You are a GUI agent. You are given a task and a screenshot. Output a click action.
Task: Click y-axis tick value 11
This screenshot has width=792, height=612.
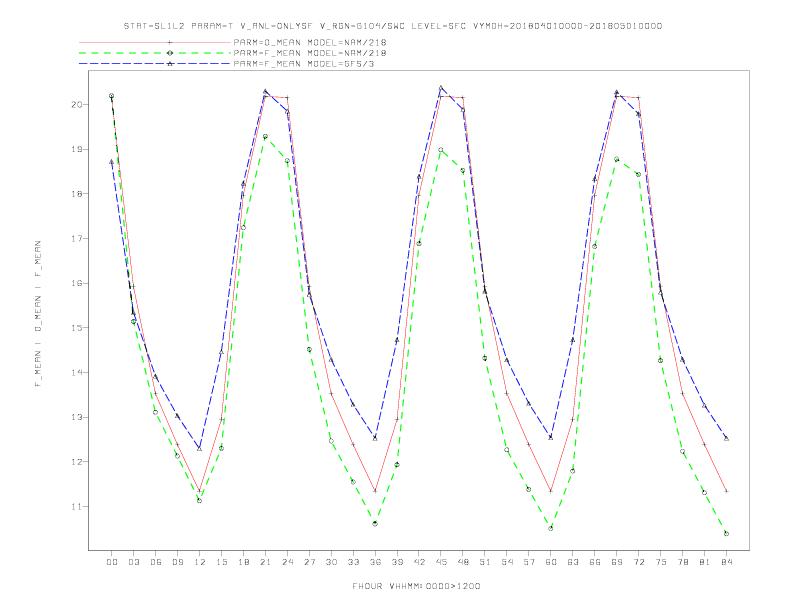(77, 506)
